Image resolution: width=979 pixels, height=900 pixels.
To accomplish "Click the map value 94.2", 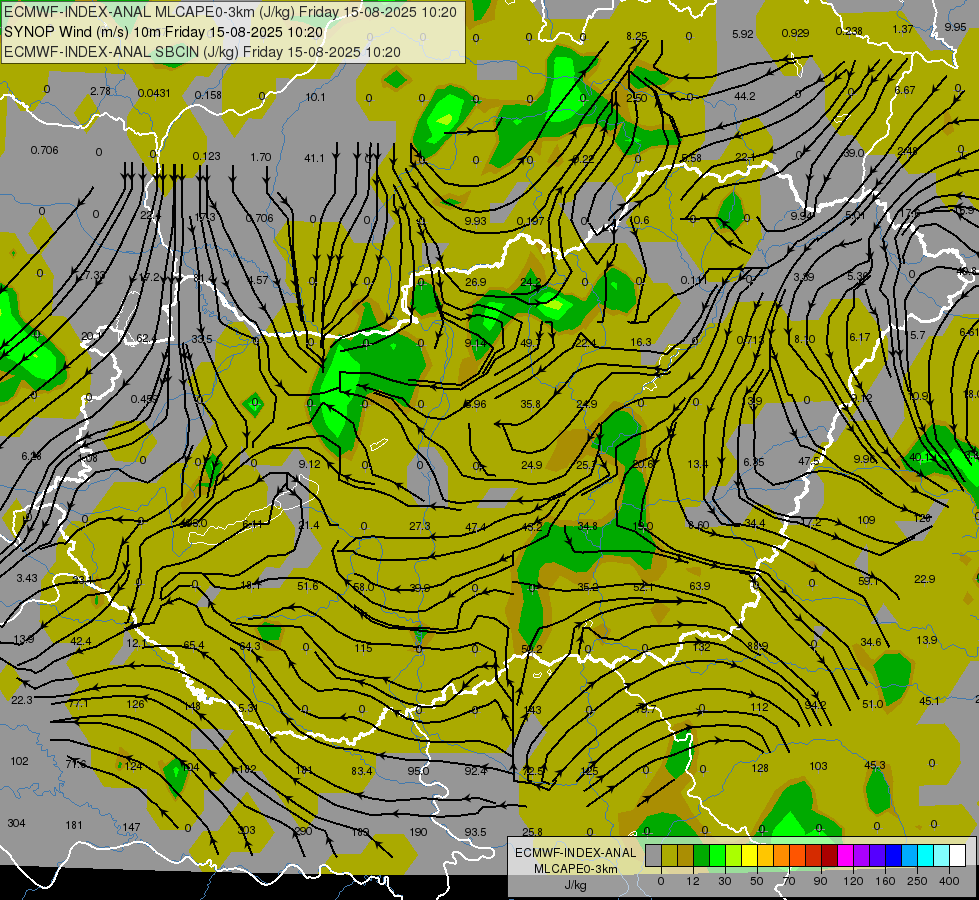I will tap(815, 705).
